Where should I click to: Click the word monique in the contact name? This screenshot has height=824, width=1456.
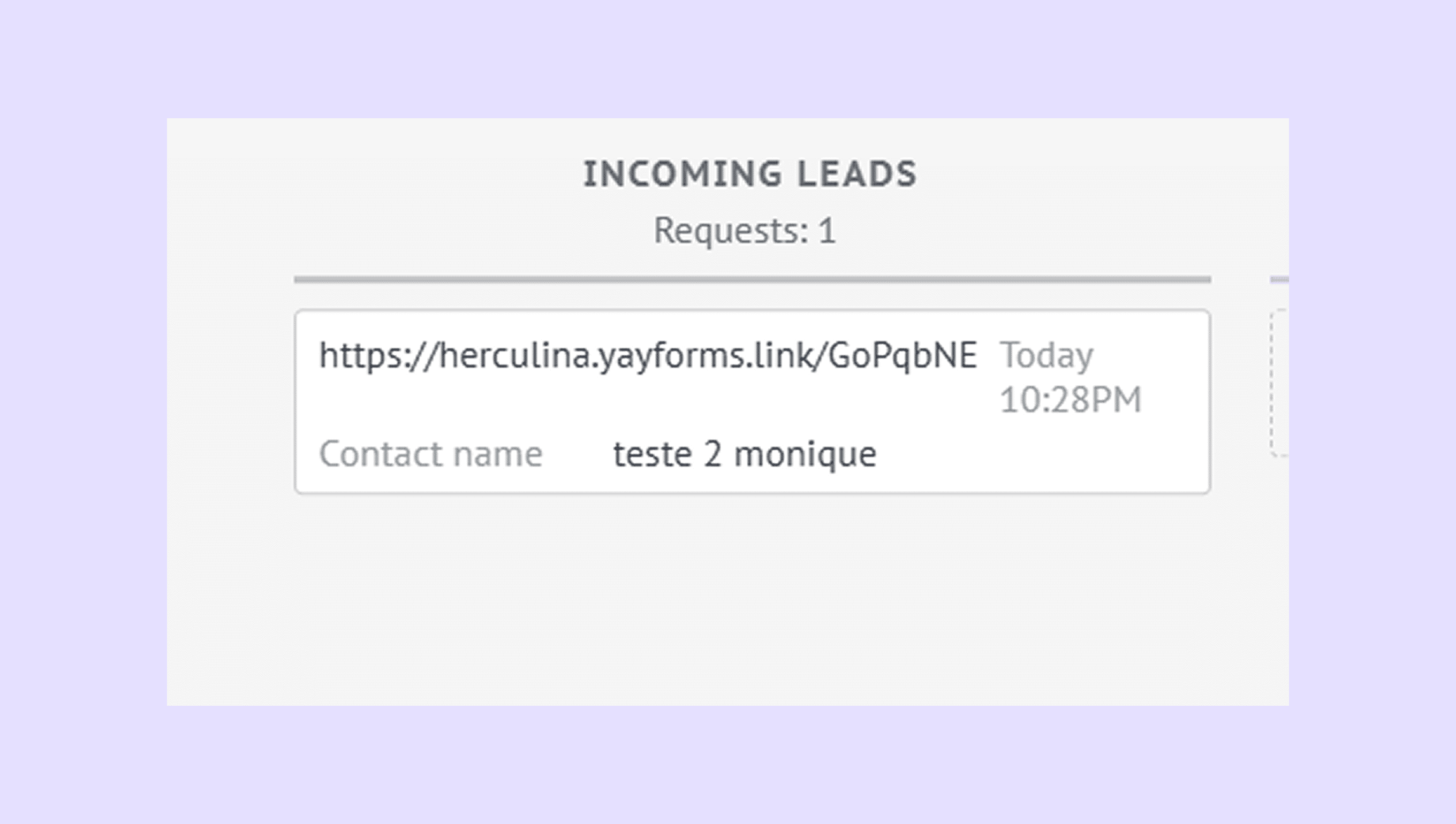[x=805, y=454]
